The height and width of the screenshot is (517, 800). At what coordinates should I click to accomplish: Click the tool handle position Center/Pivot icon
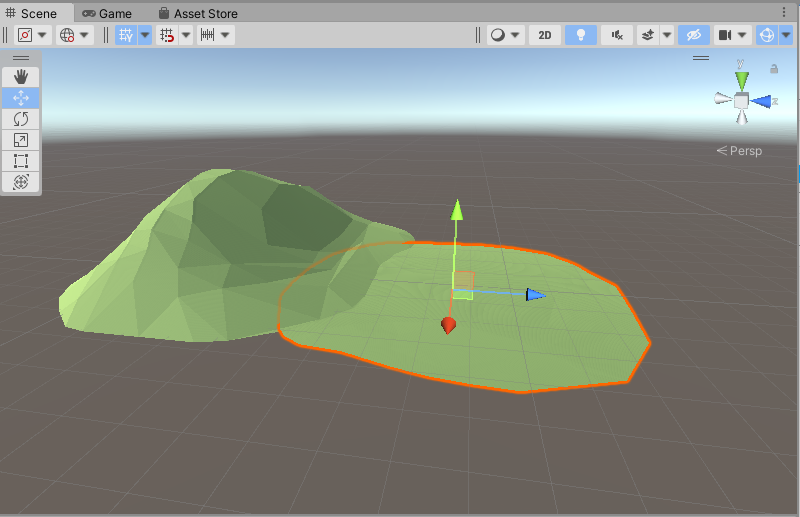point(25,35)
